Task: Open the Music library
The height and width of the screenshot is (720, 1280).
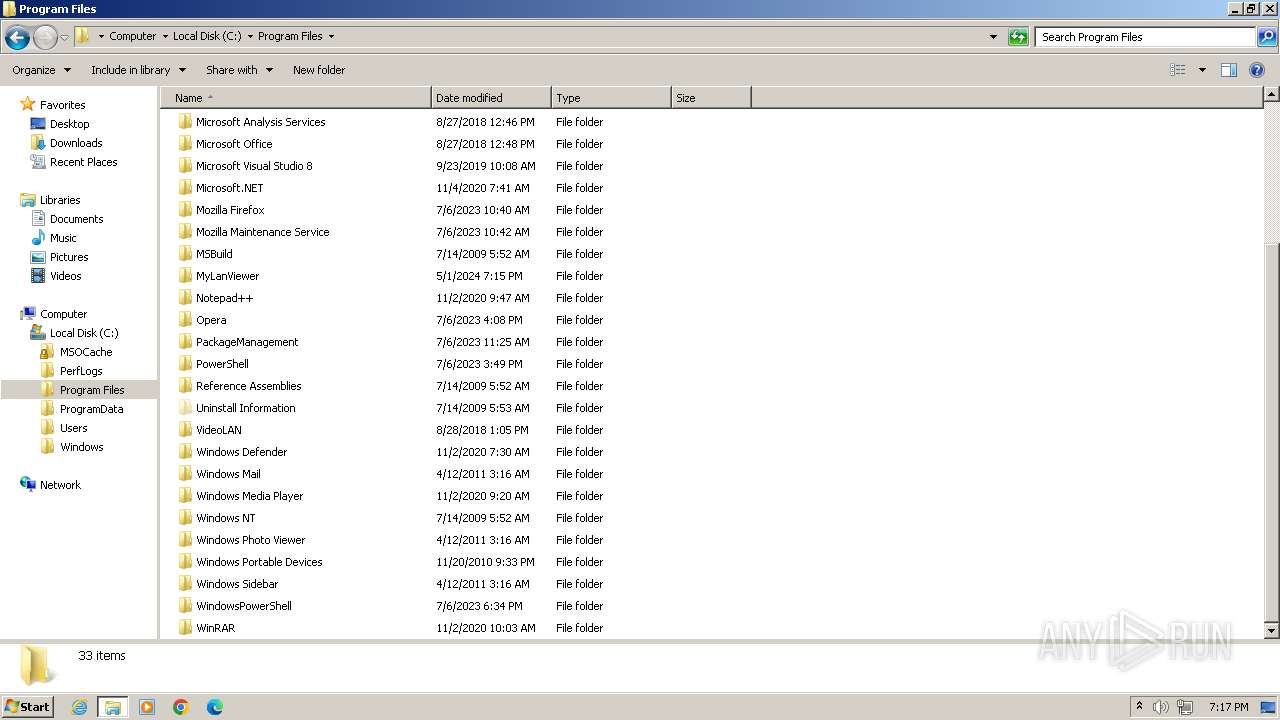Action: 63,238
